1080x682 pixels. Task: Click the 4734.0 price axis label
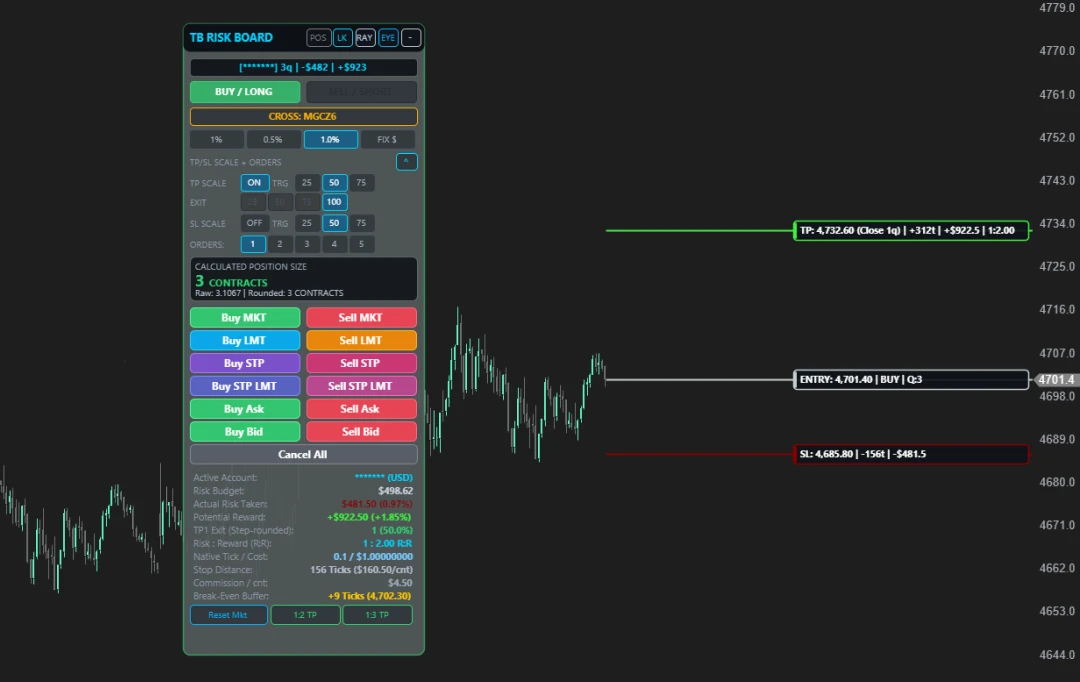1057,224
